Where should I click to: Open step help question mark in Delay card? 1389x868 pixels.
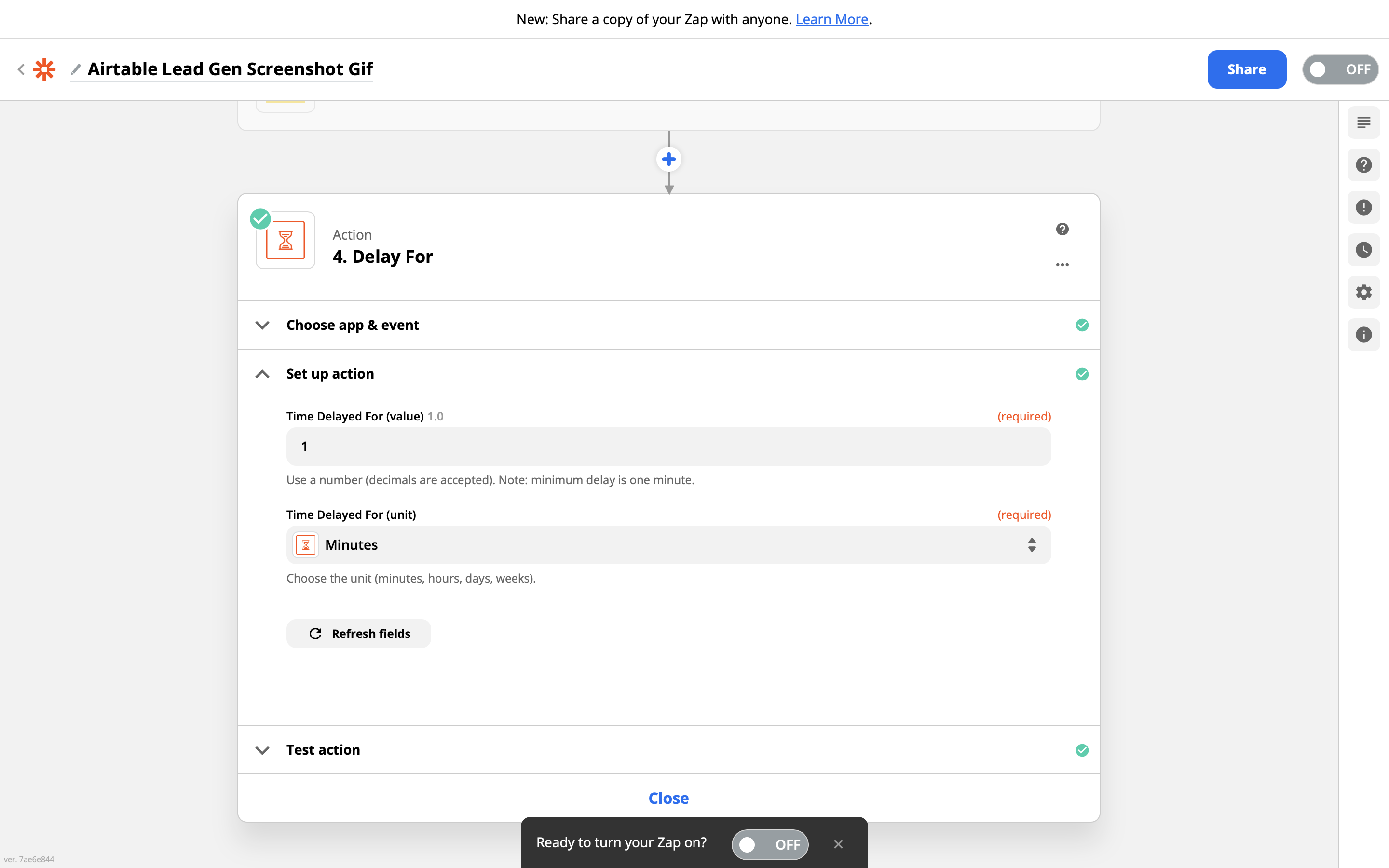[x=1062, y=229]
